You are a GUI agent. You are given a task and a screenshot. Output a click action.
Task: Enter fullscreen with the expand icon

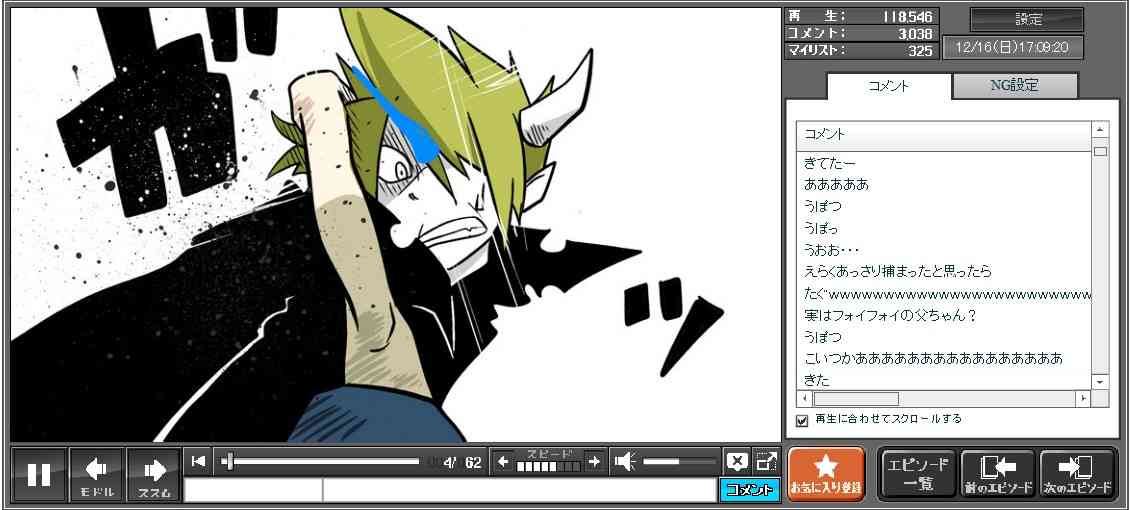coord(766,461)
